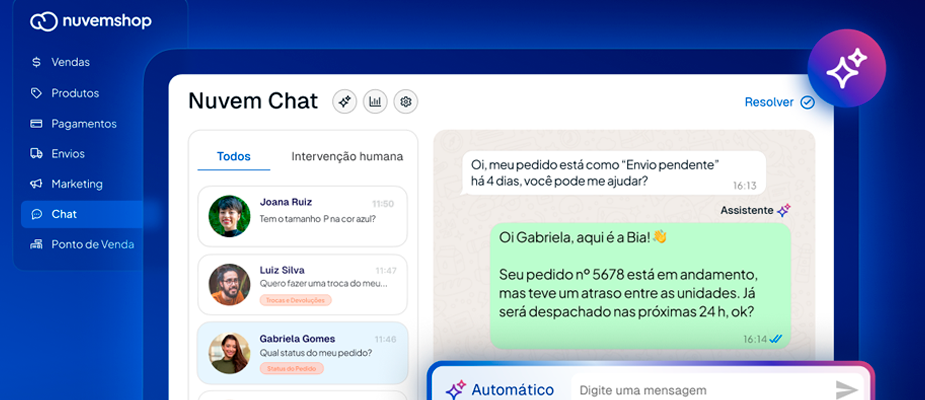Open Joana Ruiz conversation
The image size is (925, 400).
click(x=303, y=216)
